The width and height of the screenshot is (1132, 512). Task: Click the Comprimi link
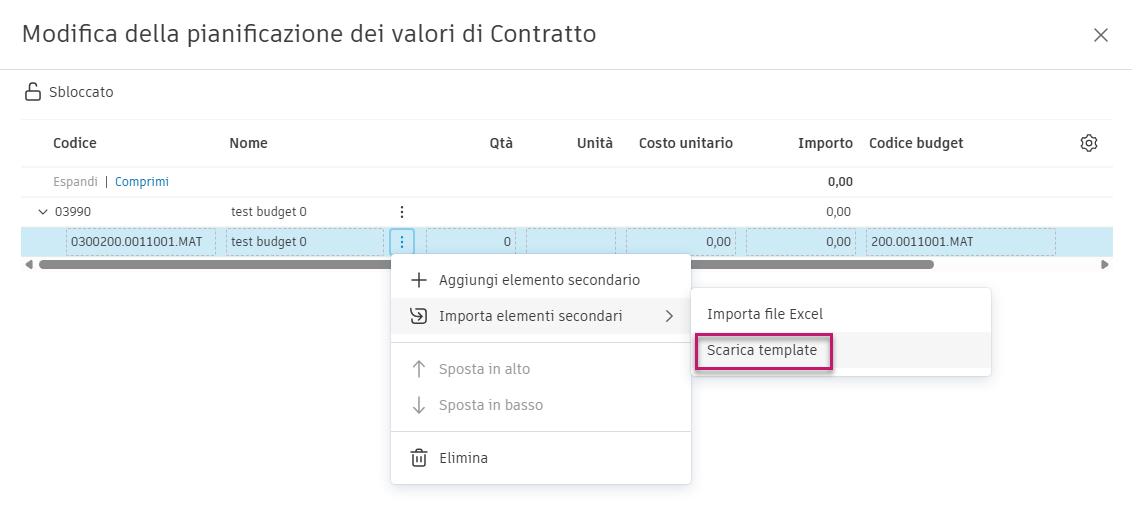point(142,182)
